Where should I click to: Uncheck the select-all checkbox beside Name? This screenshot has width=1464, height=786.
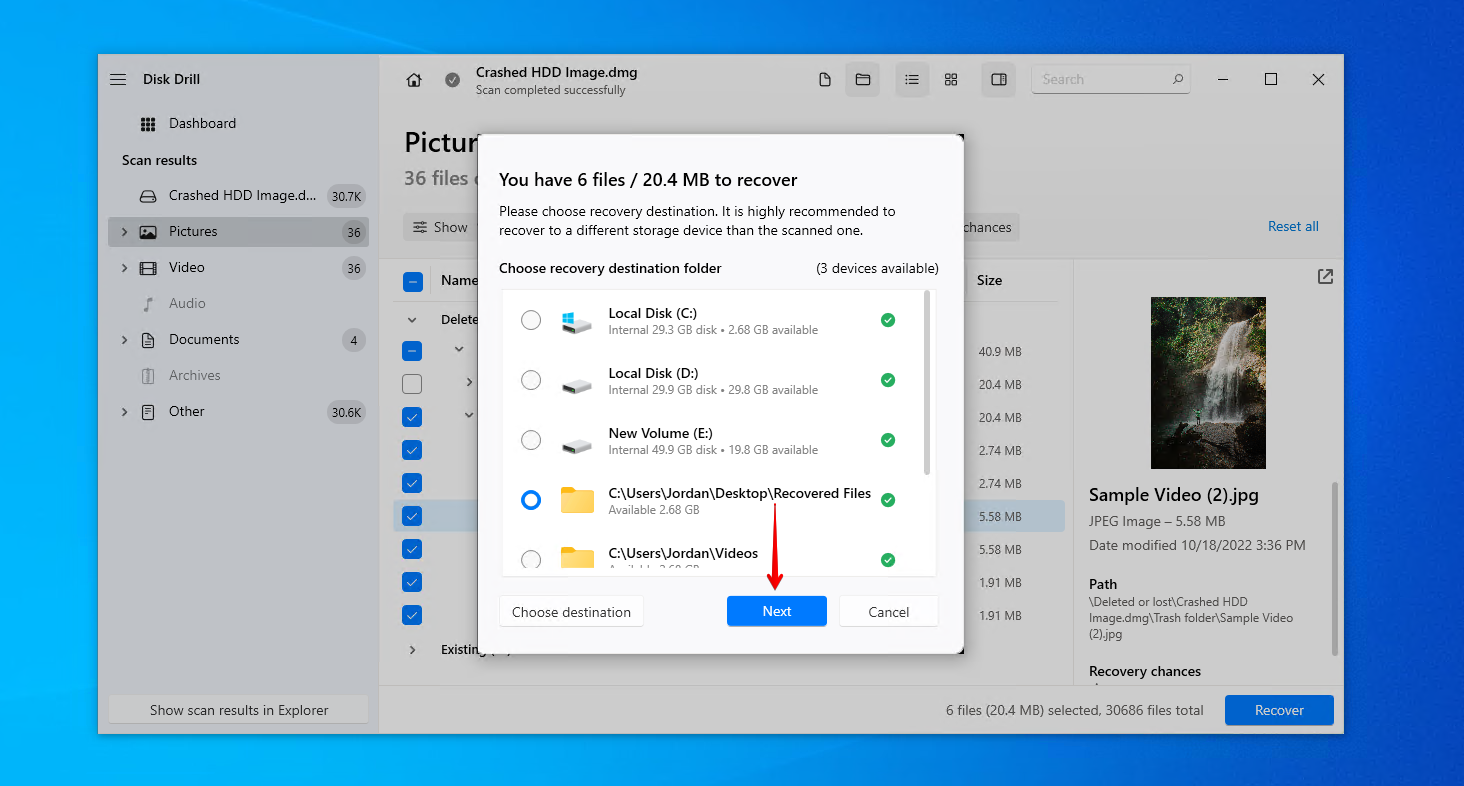point(412,281)
